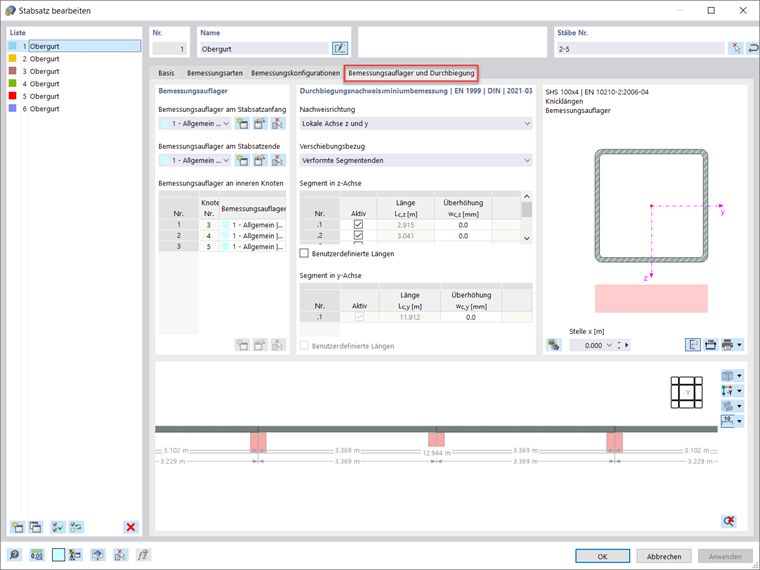This screenshot has width=760, height=570.
Task: Click the stepper arrows next to Stelle x
Action: coord(619,345)
